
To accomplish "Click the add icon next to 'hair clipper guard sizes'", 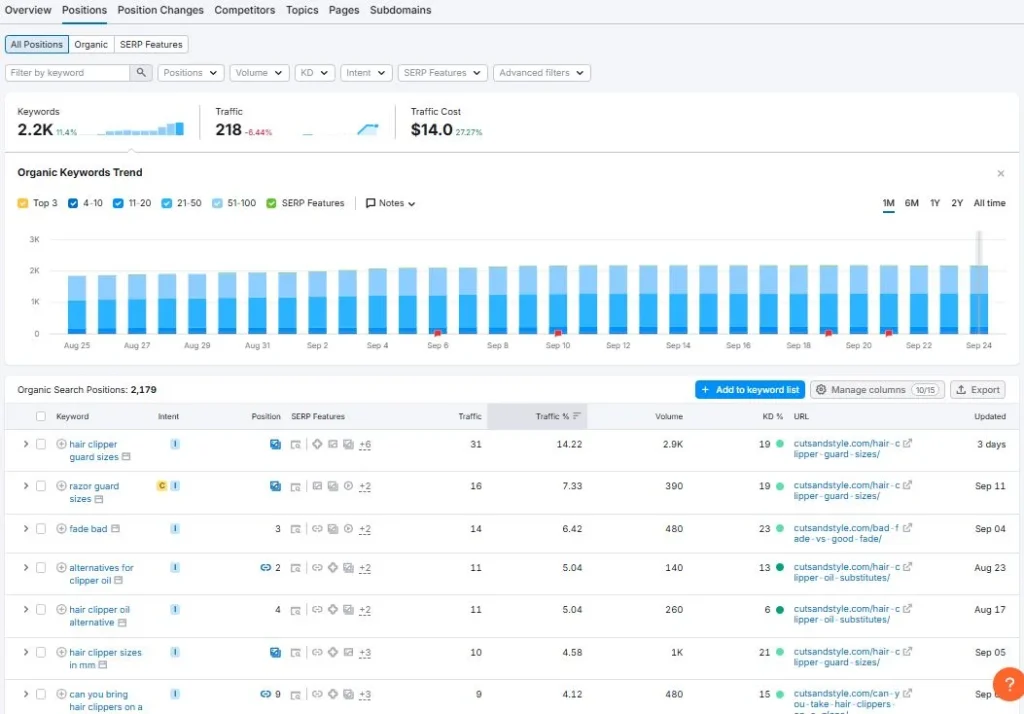I will [61, 444].
